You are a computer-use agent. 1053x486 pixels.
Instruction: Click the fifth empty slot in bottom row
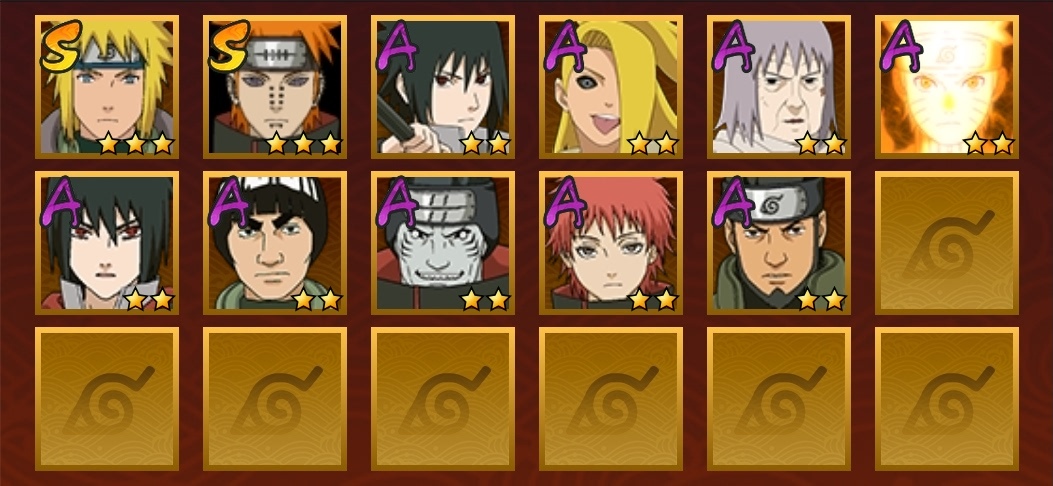pos(778,399)
